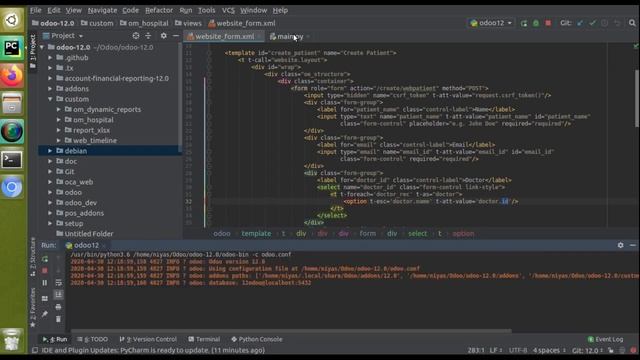Expand the om_hospital folder

(x=59, y=120)
